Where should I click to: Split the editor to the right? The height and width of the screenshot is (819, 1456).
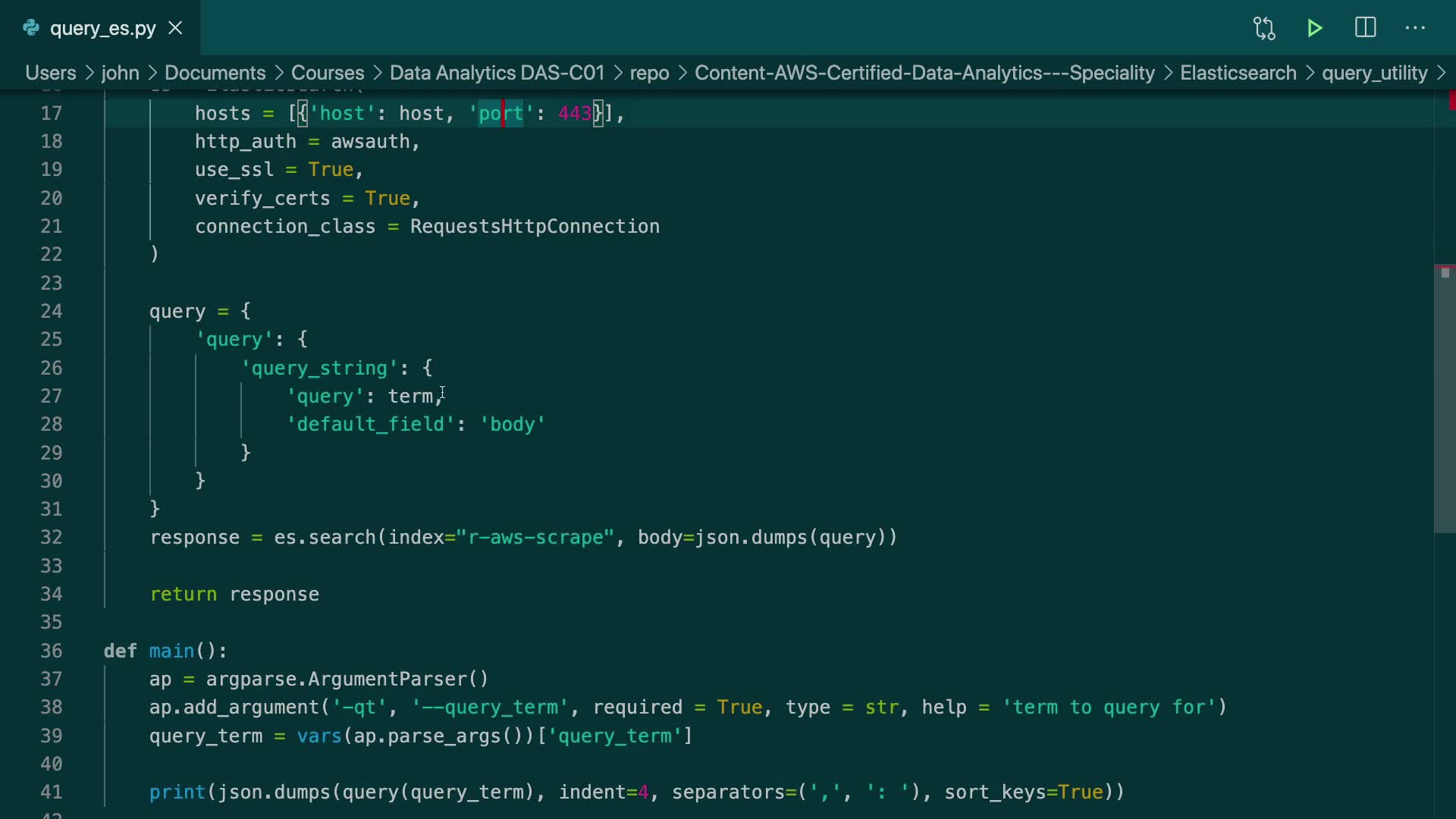pyautogui.click(x=1365, y=28)
